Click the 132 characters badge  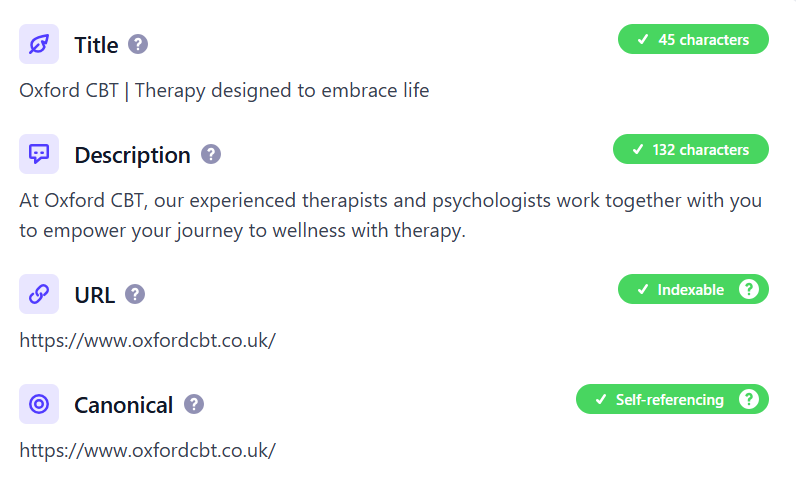pos(690,150)
